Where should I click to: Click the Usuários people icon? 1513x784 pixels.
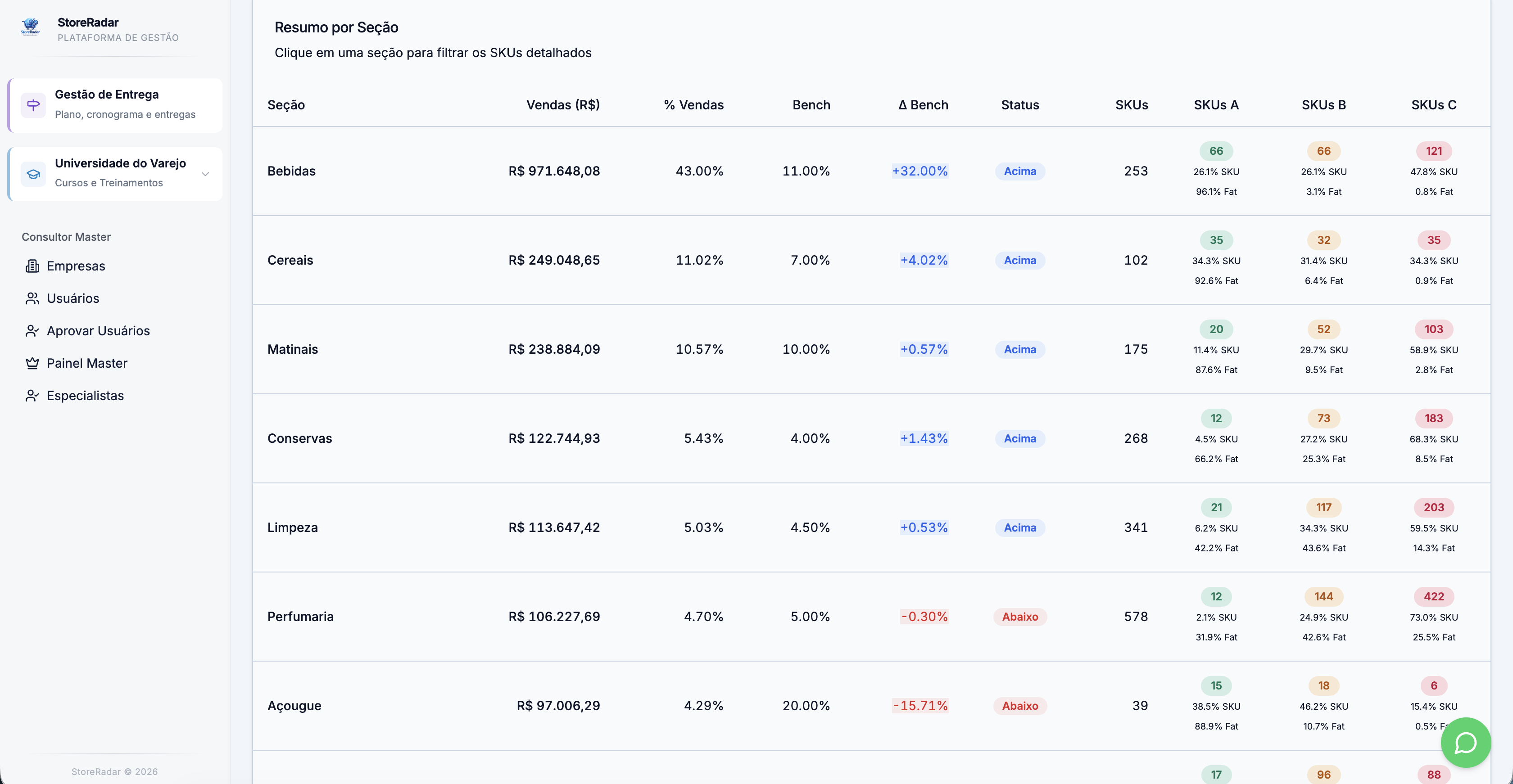click(32, 298)
